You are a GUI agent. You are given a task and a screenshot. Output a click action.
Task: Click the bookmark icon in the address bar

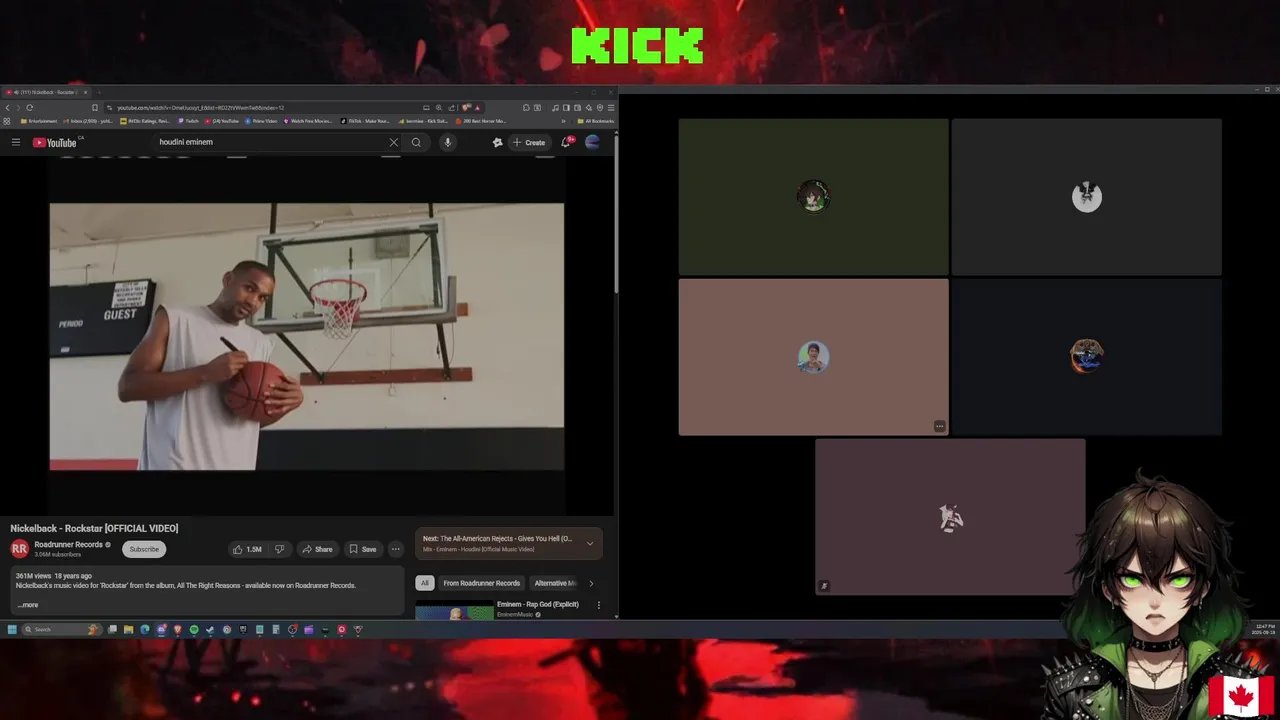[x=95, y=107]
